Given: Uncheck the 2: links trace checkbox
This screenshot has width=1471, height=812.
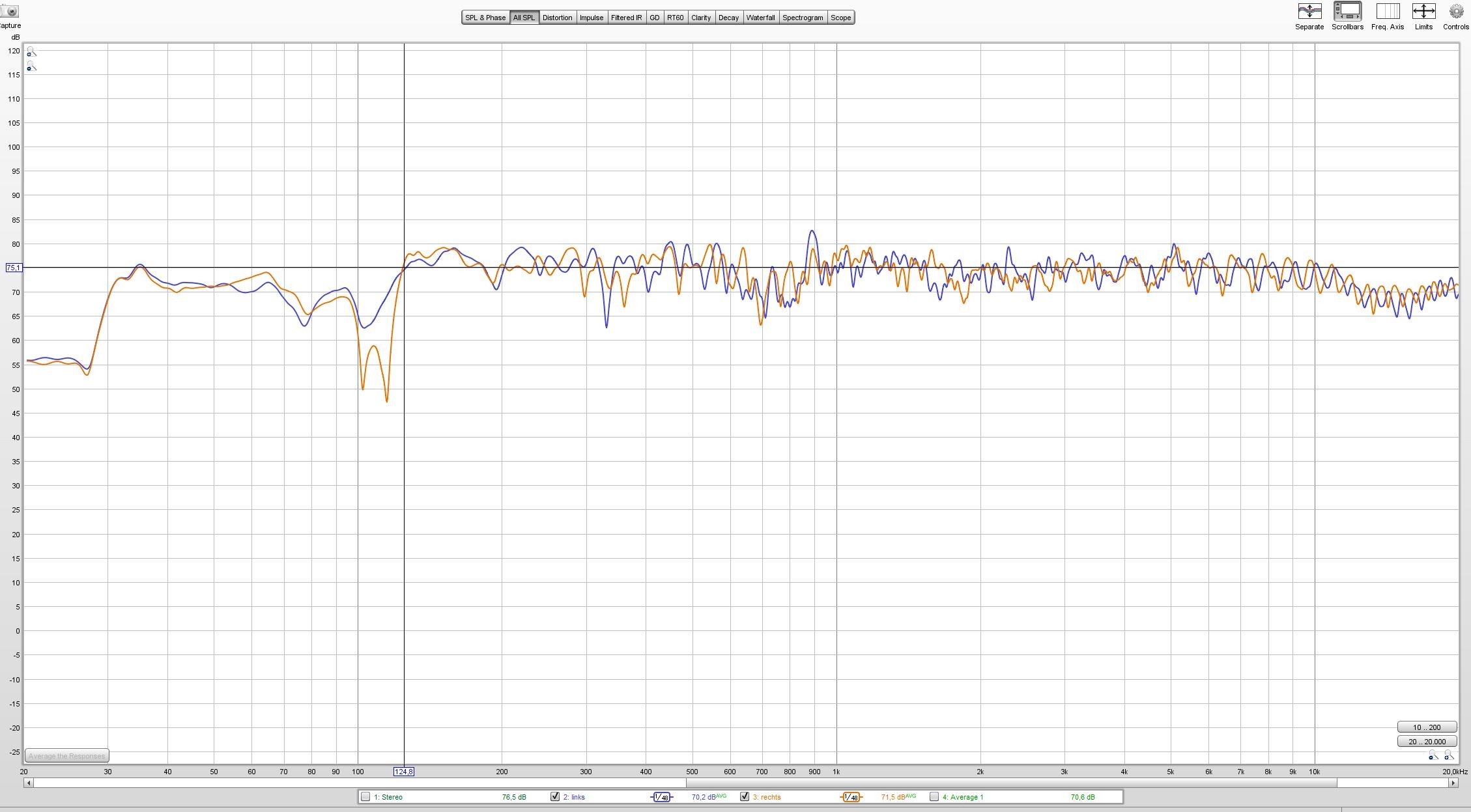Looking at the screenshot, I should 555,796.
